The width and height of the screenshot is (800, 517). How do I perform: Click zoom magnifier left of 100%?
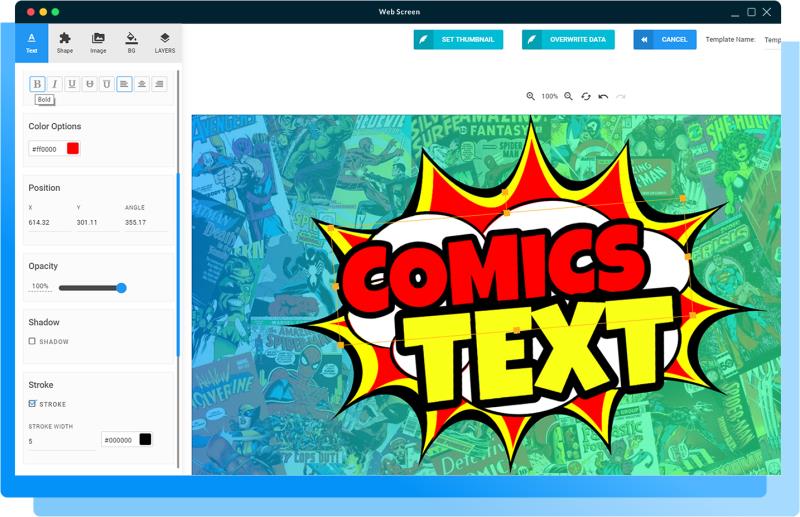531,96
